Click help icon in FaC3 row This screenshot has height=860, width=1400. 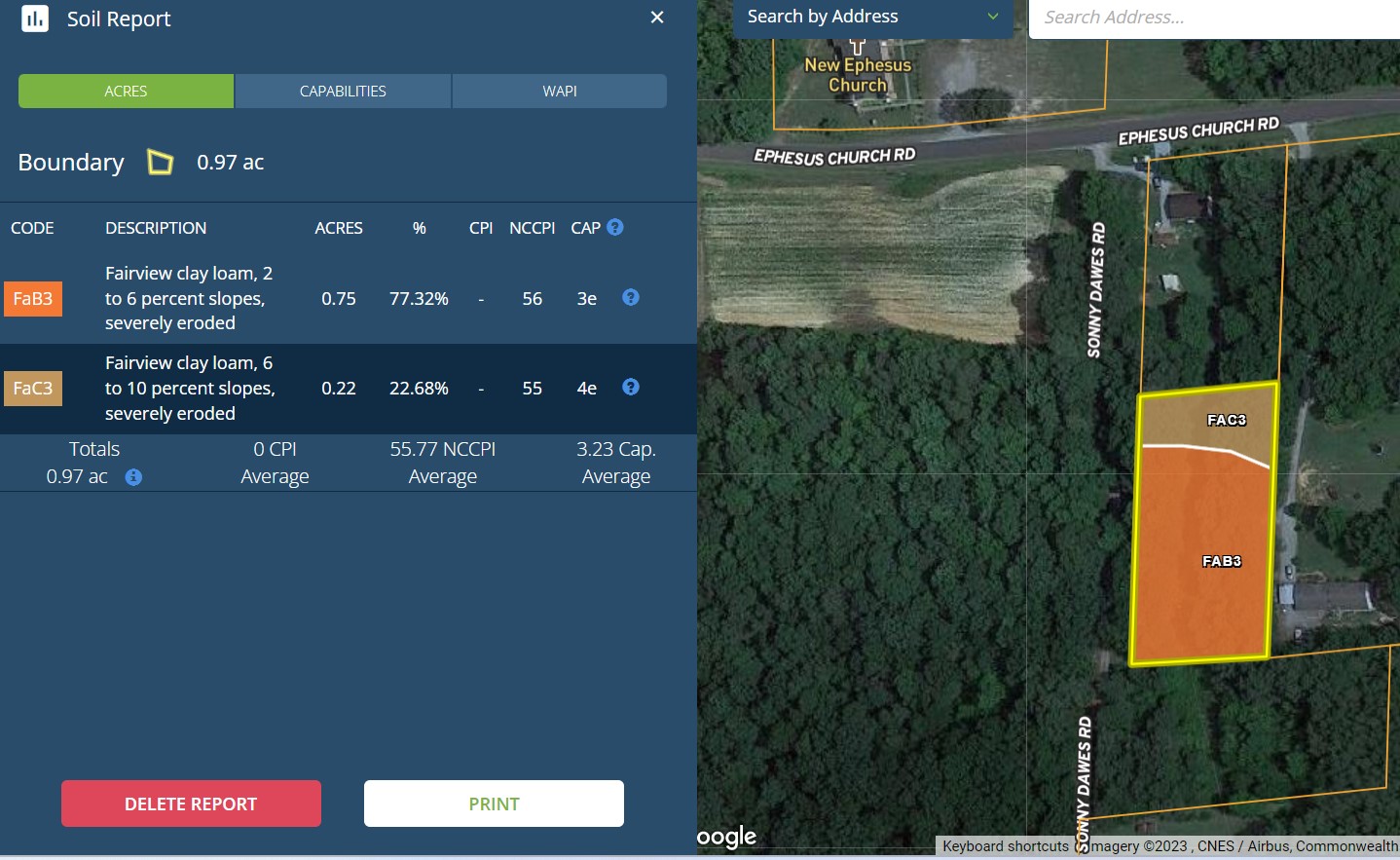pyautogui.click(x=631, y=387)
